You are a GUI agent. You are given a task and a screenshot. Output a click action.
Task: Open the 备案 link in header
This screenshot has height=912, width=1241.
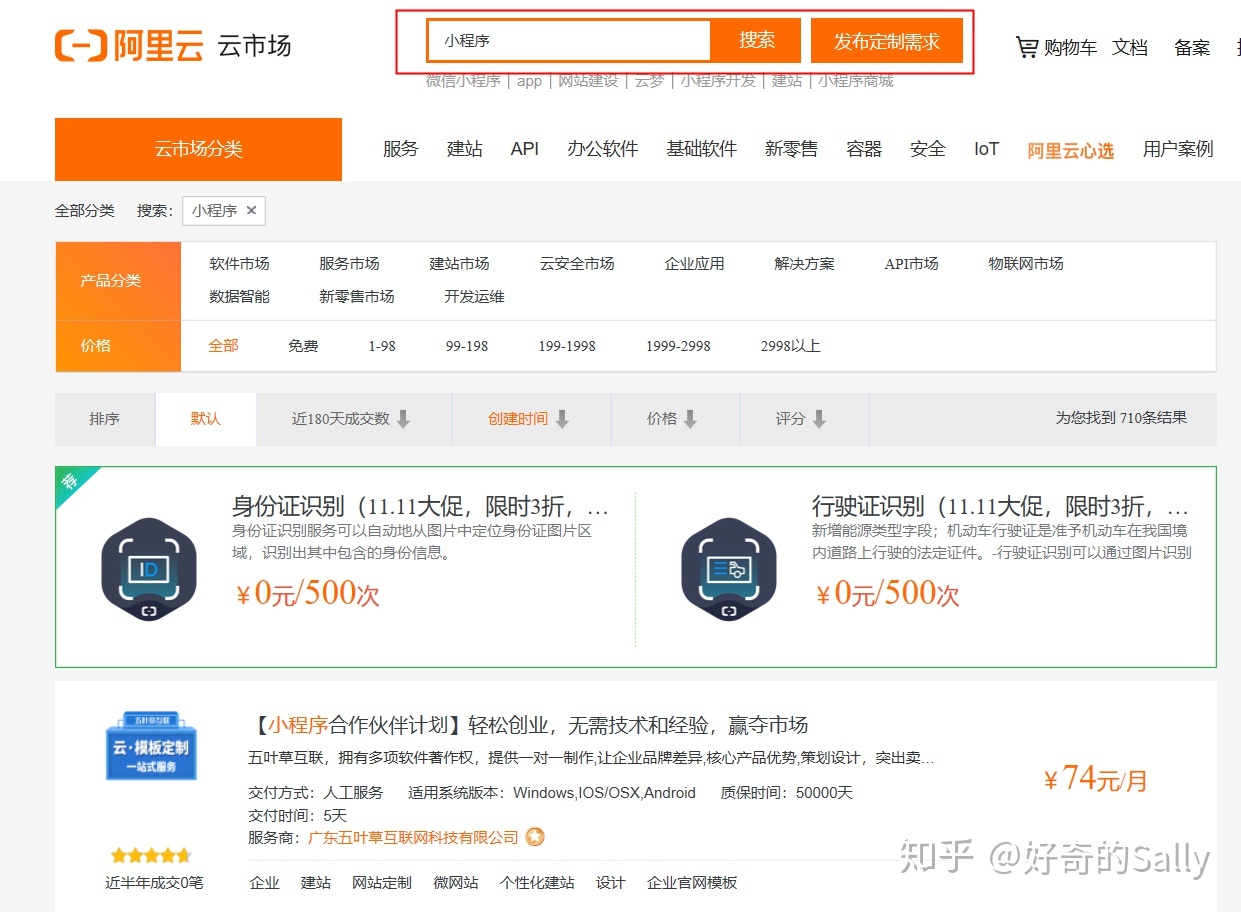(x=1192, y=47)
